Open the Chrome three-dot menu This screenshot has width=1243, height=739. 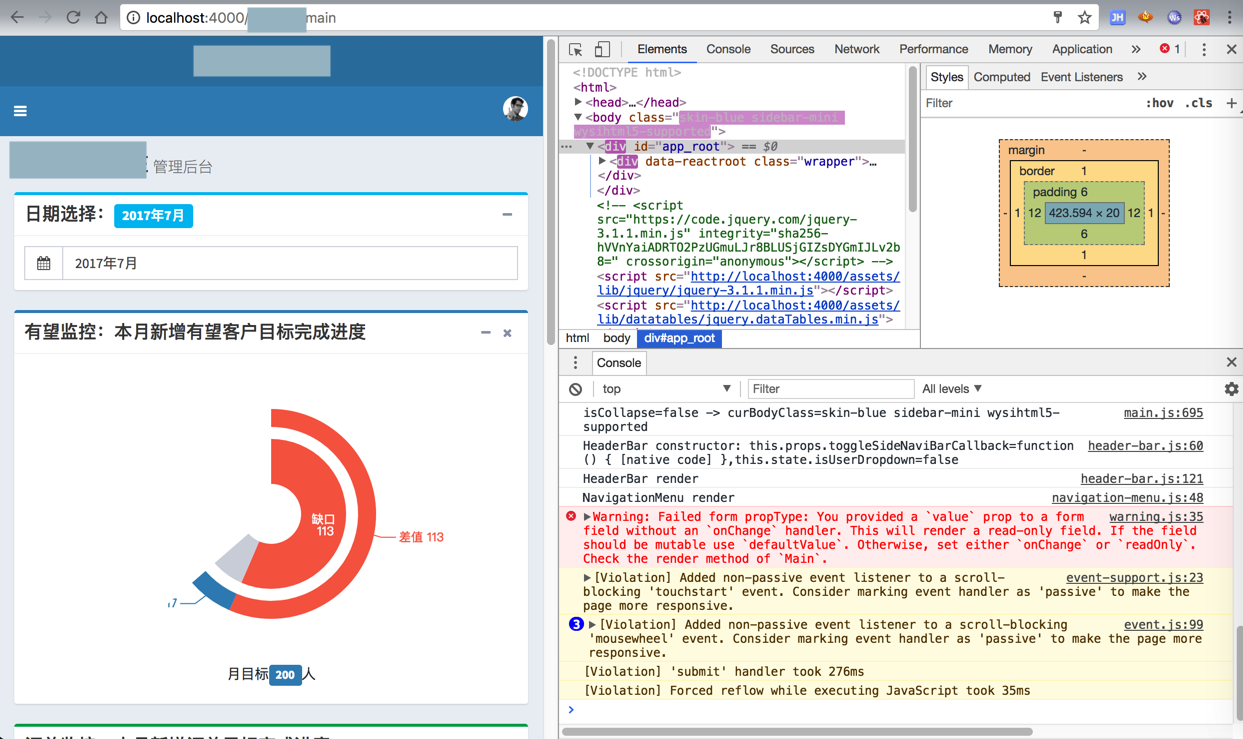pyautogui.click(x=1230, y=17)
